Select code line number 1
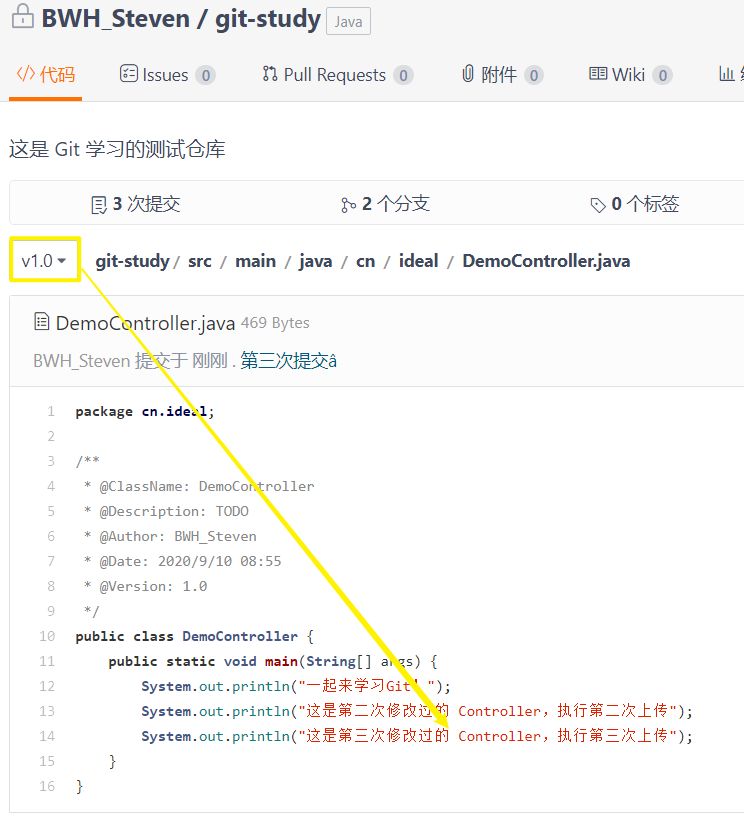 click(x=51, y=411)
